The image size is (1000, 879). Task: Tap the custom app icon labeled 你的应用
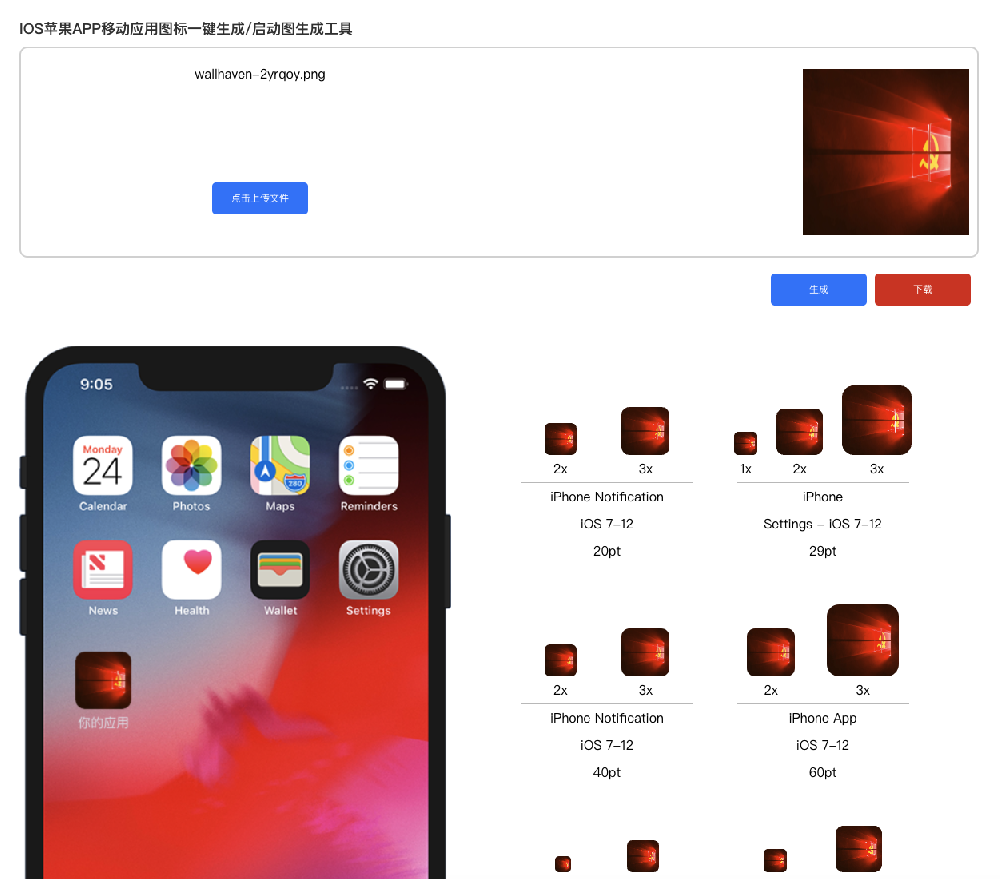[103, 680]
